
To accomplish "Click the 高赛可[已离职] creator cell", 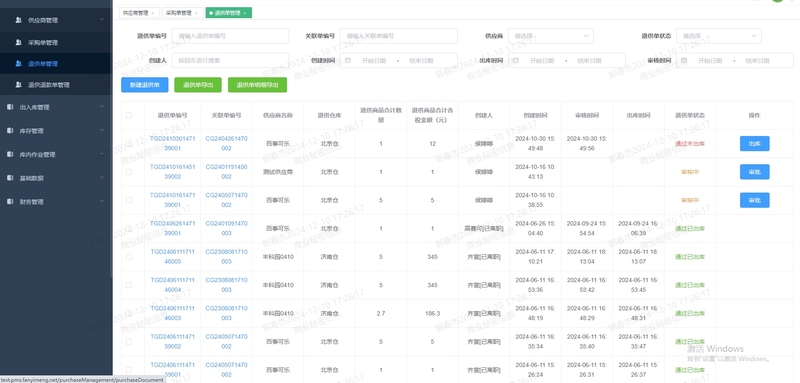I will pyautogui.click(x=484, y=228).
